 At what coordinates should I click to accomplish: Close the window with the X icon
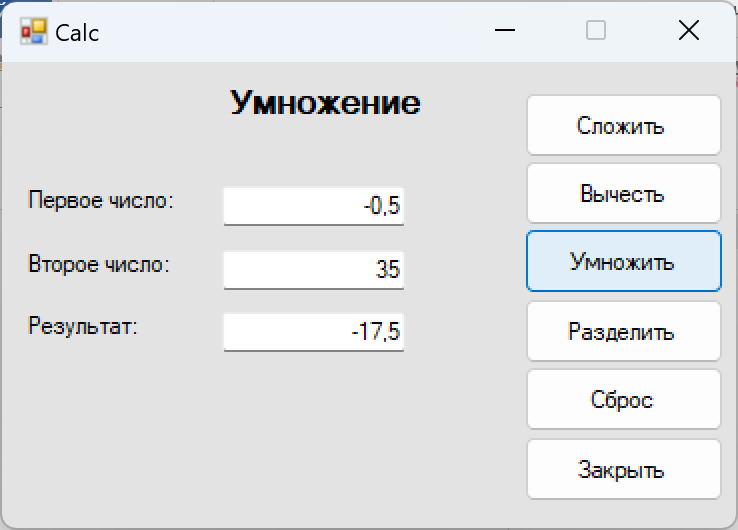689,31
